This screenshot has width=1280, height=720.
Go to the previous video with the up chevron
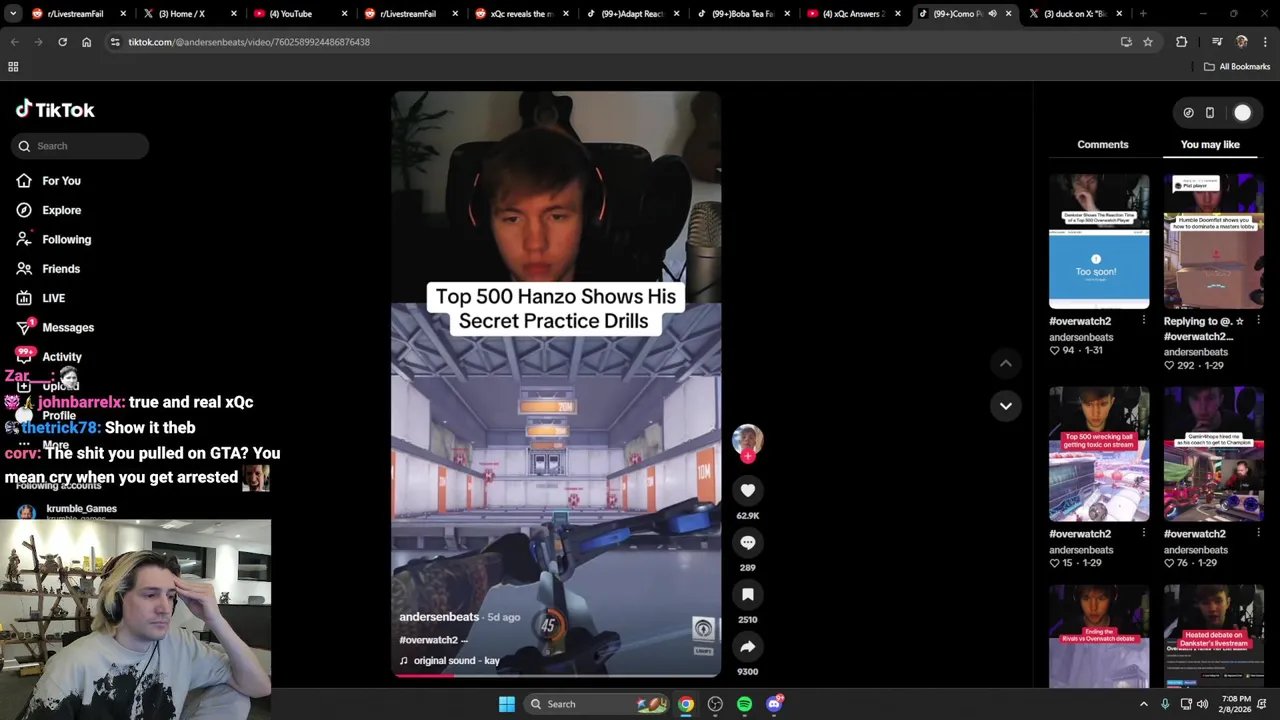(x=1005, y=364)
